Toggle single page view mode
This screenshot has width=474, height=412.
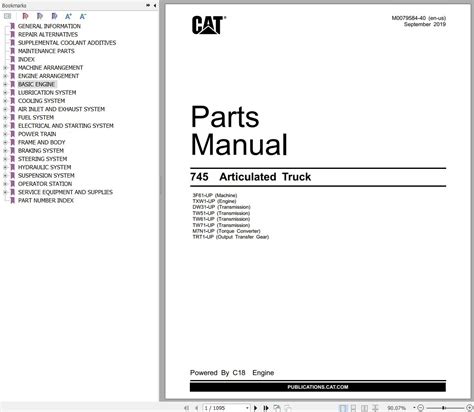pos(343,408)
